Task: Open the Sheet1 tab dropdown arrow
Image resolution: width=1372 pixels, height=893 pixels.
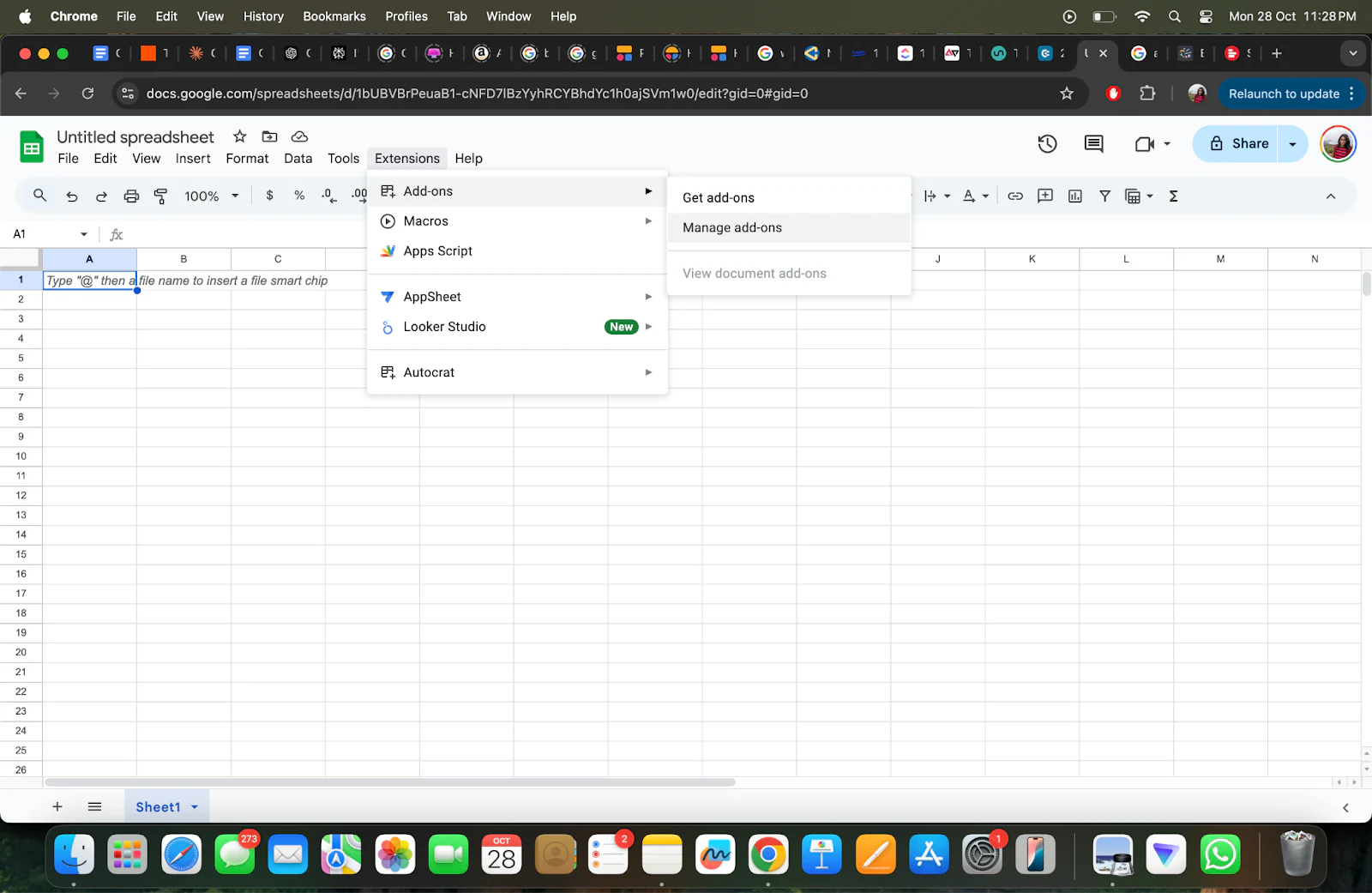Action: coord(195,807)
